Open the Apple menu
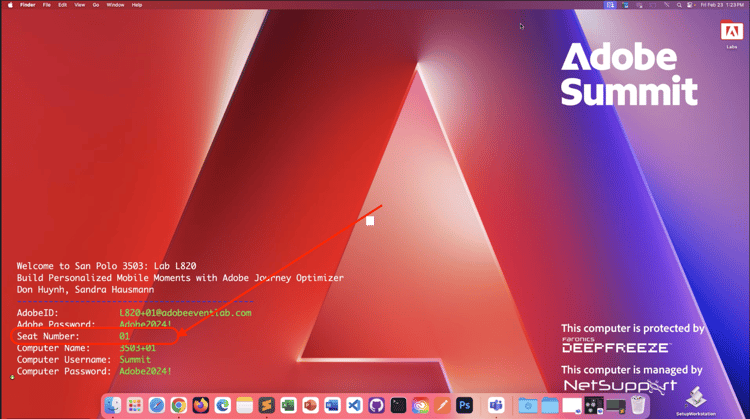 coord(10,5)
